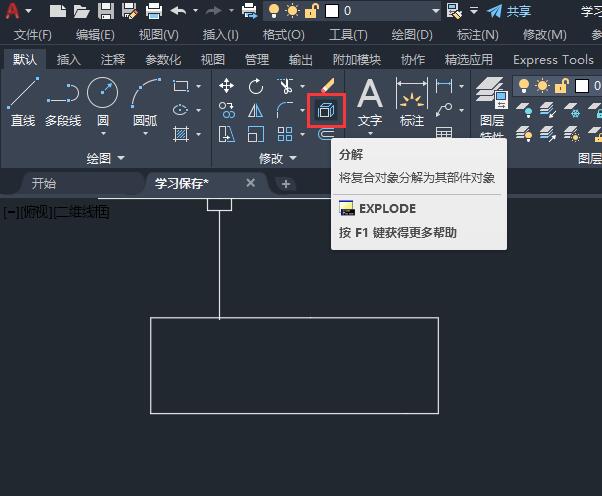602x496 pixels.
Task: Open Customize Quick Access Toolbar arrow
Action: coord(474,11)
